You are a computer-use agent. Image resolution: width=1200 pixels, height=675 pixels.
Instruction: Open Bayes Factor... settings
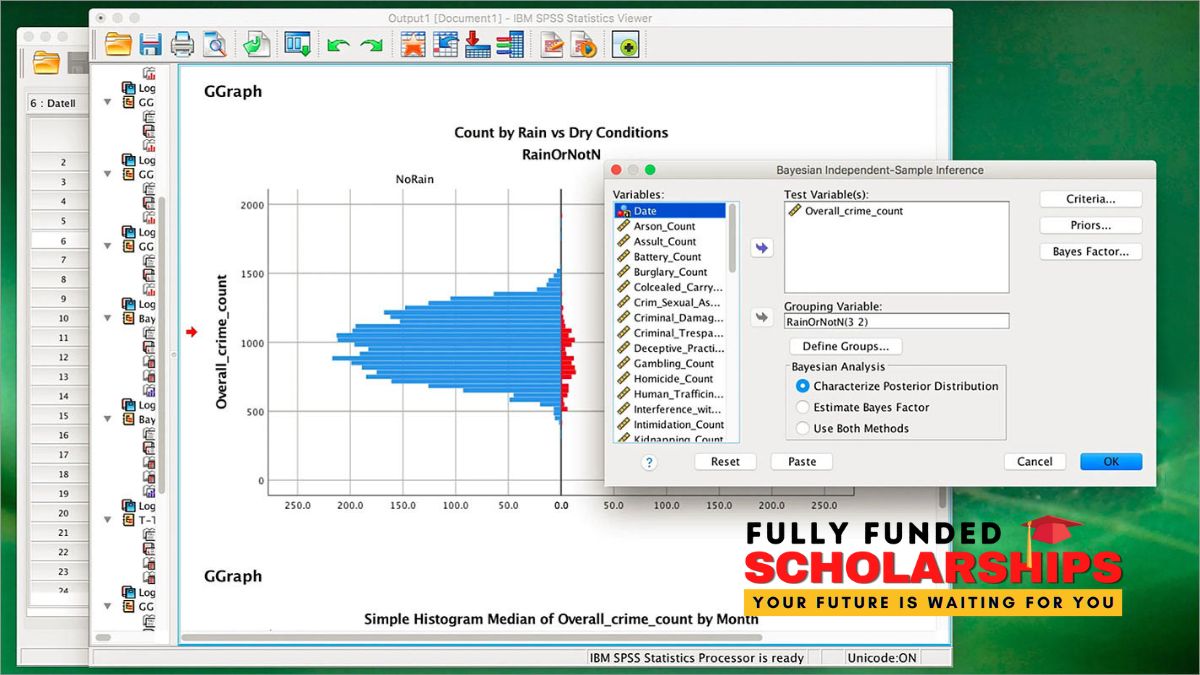(x=1090, y=252)
